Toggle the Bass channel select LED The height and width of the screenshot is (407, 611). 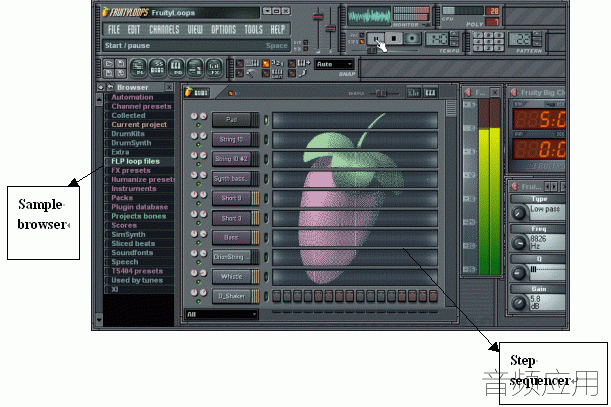(x=266, y=237)
